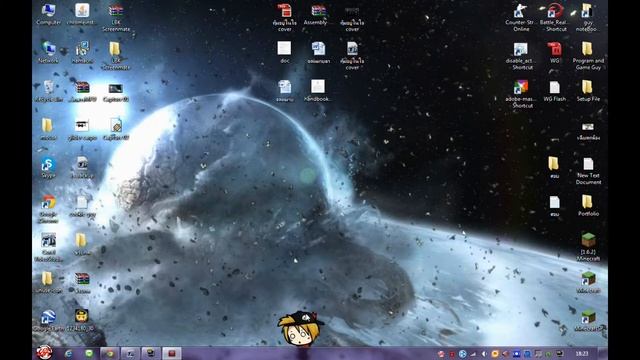The height and width of the screenshot is (360, 640).
Task: Switch to the Chrome taskbar window
Action: click(x=110, y=353)
